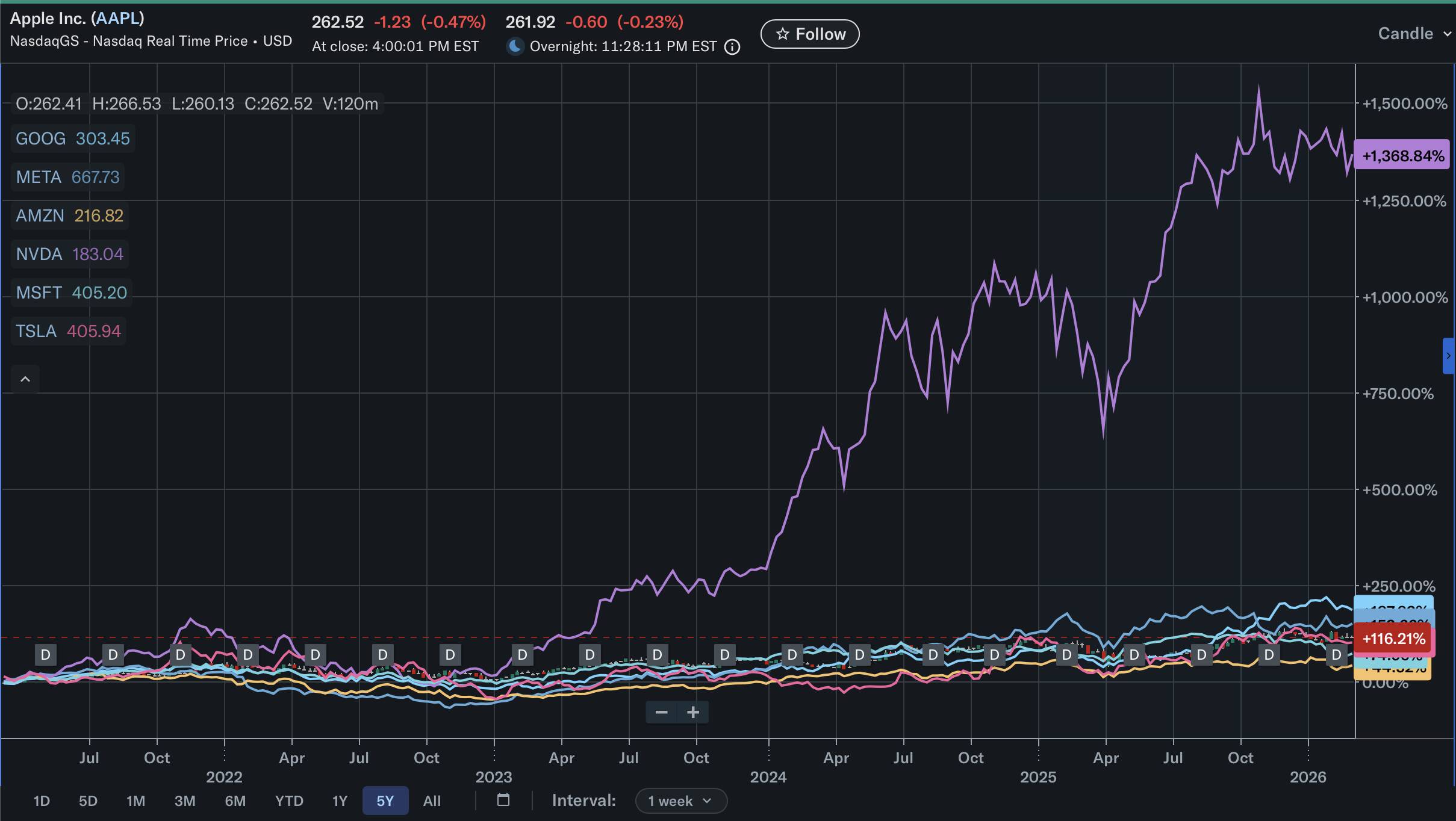This screenshot has width=1456, height=821.
Task: Open the Candle chart type dropdown
Action: (1413, 34)
